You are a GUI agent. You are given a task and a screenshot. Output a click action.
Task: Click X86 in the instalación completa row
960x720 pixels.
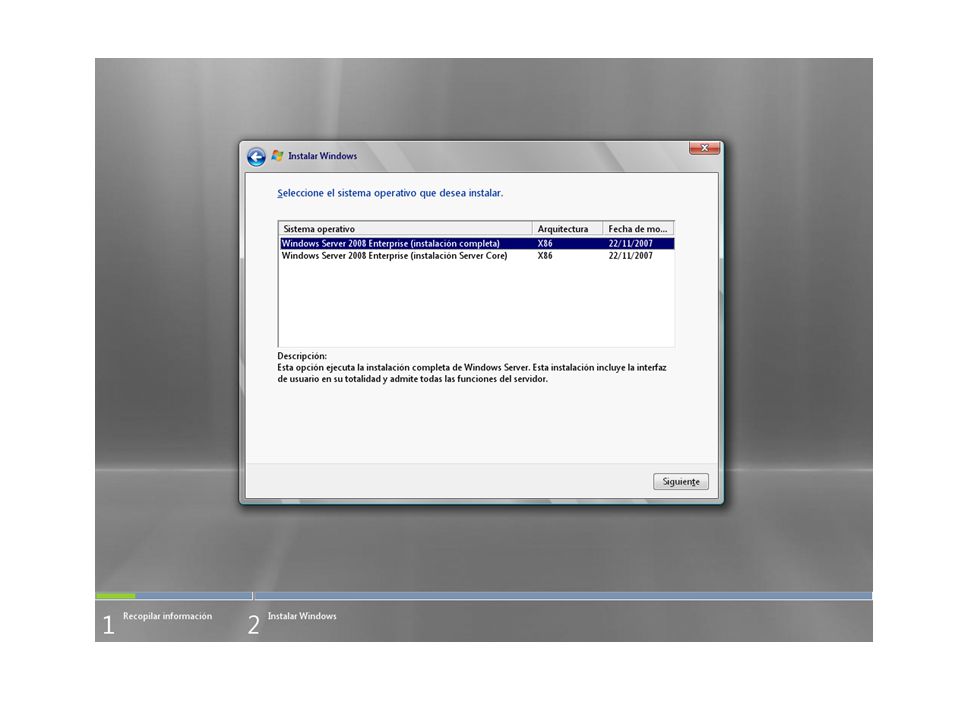pyautogui.click(x=545, y=244)
